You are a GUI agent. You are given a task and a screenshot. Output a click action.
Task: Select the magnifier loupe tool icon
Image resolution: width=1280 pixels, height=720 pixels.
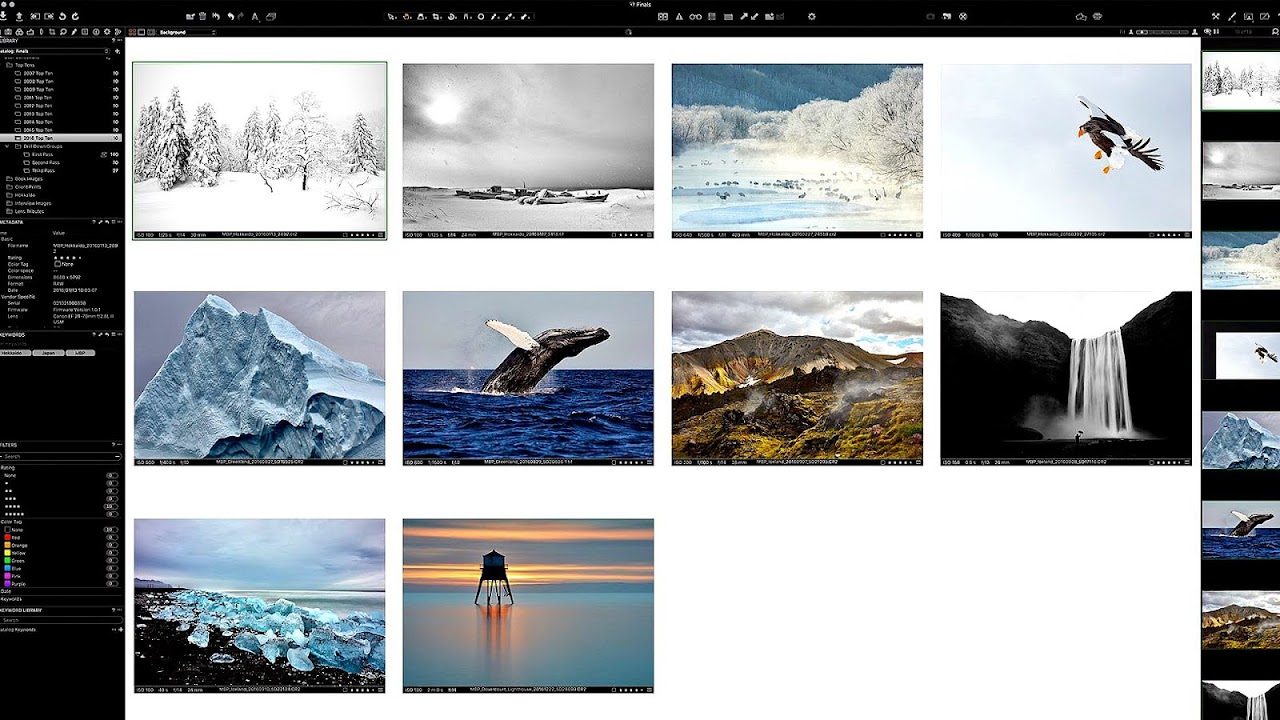[x=63, y=32]
